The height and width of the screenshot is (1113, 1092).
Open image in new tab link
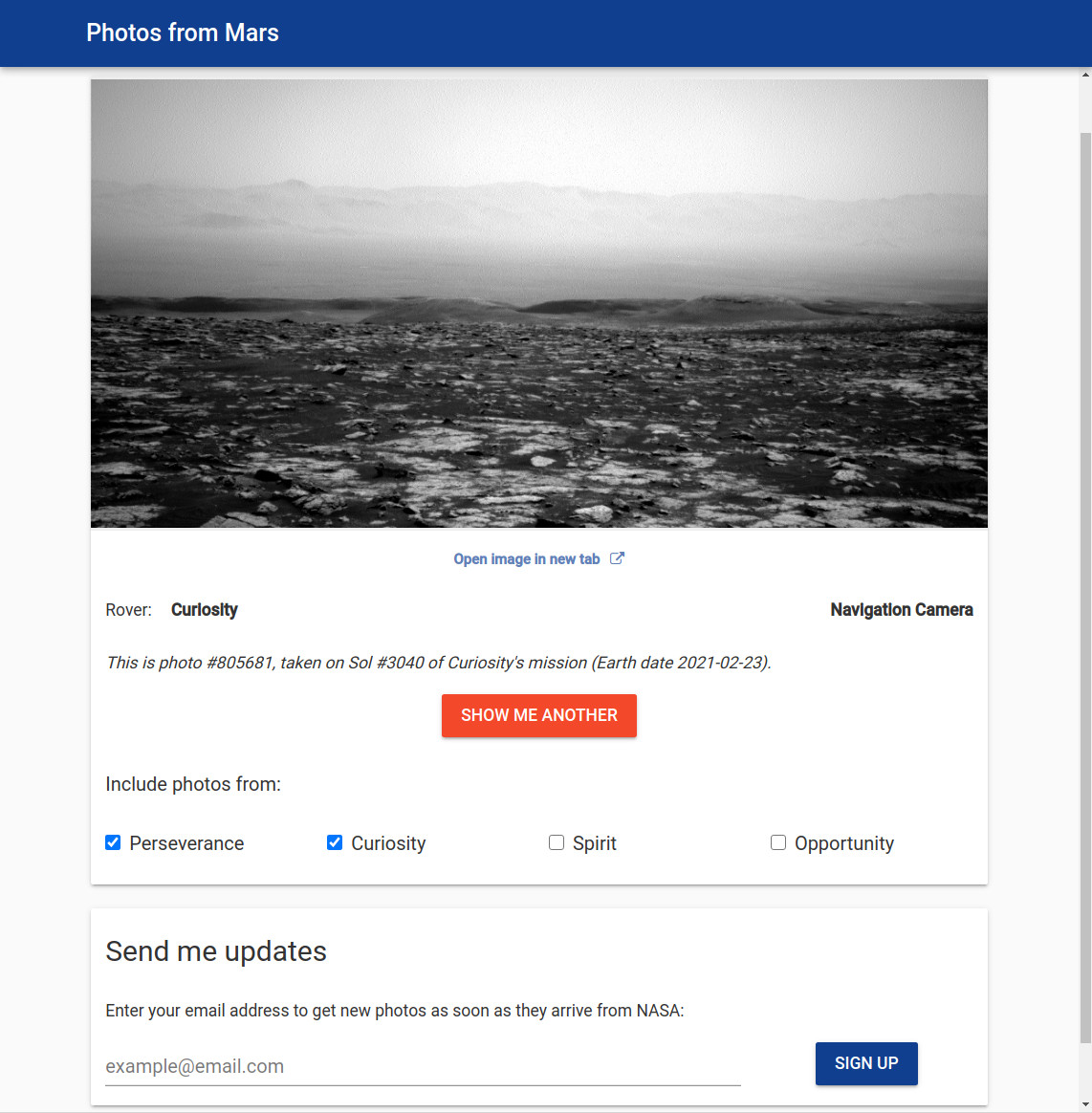coord(527,559)
